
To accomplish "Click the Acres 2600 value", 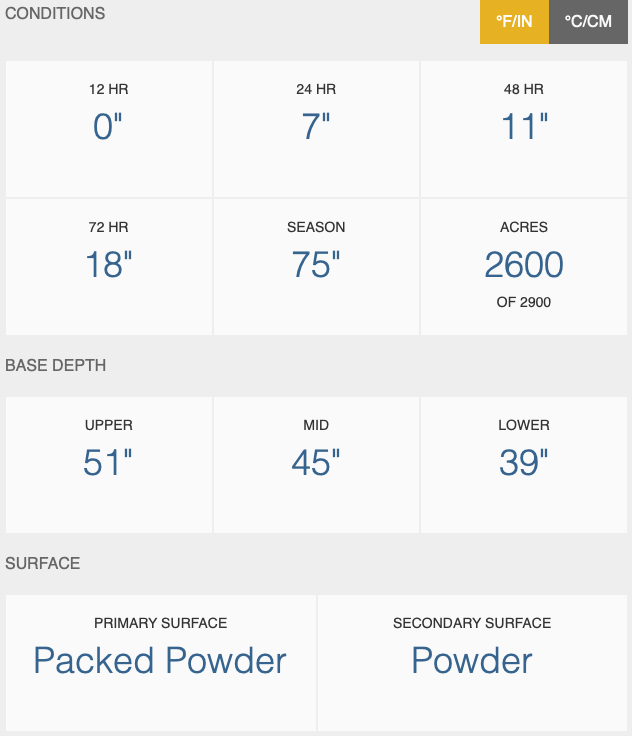I will [524, 264].
